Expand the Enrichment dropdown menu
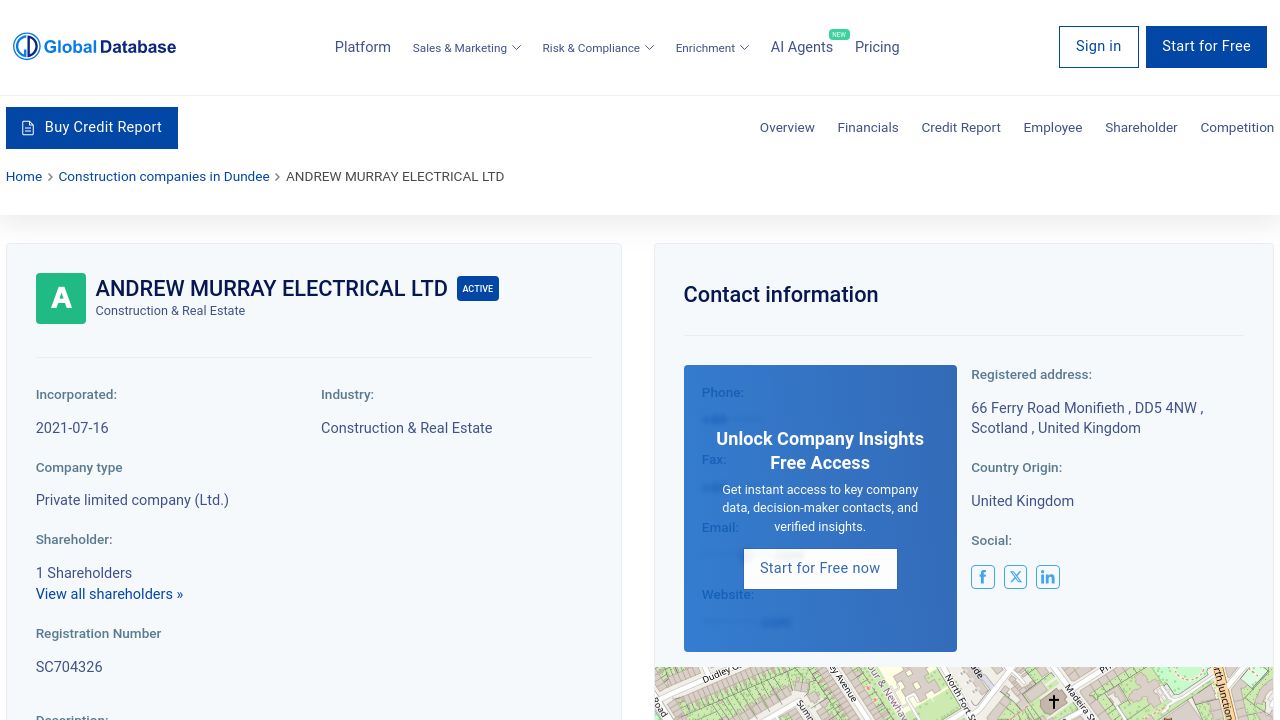Image resolution: width=1280 pixels, height=720 pixels. 712,48
